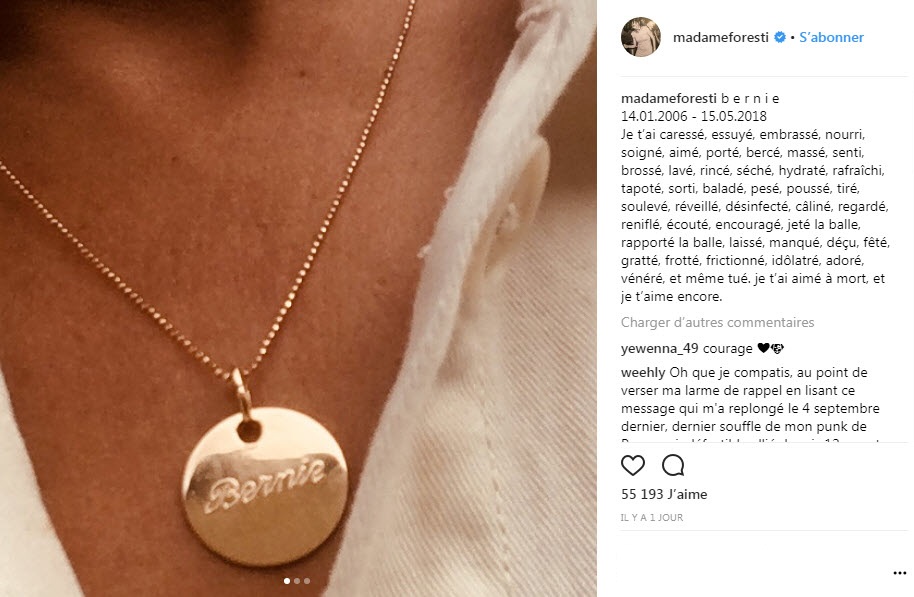Like the post with heart icon
914x597 pixels.
click(x=632, y=465)
